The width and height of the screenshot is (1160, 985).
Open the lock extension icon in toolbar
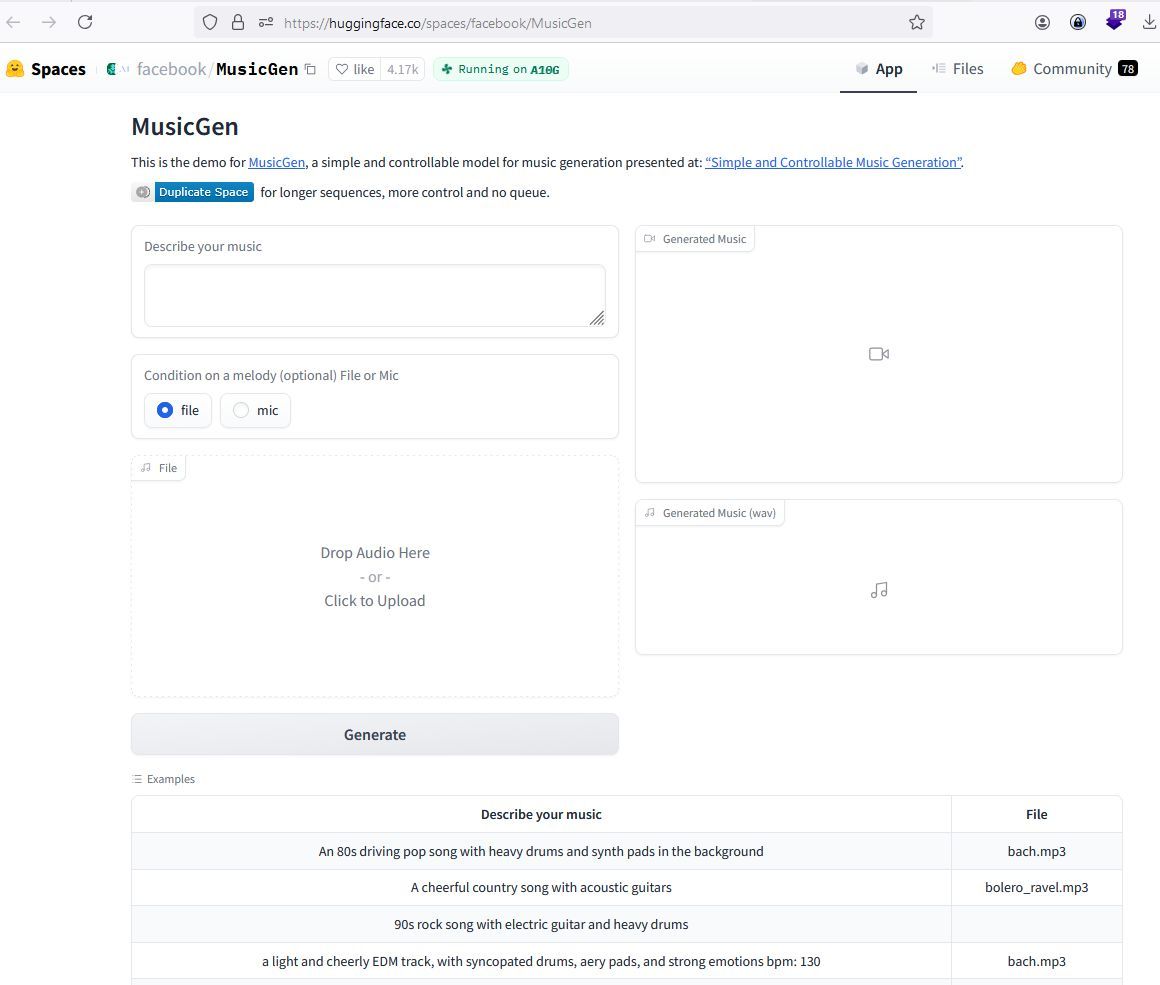[1078, 22]
